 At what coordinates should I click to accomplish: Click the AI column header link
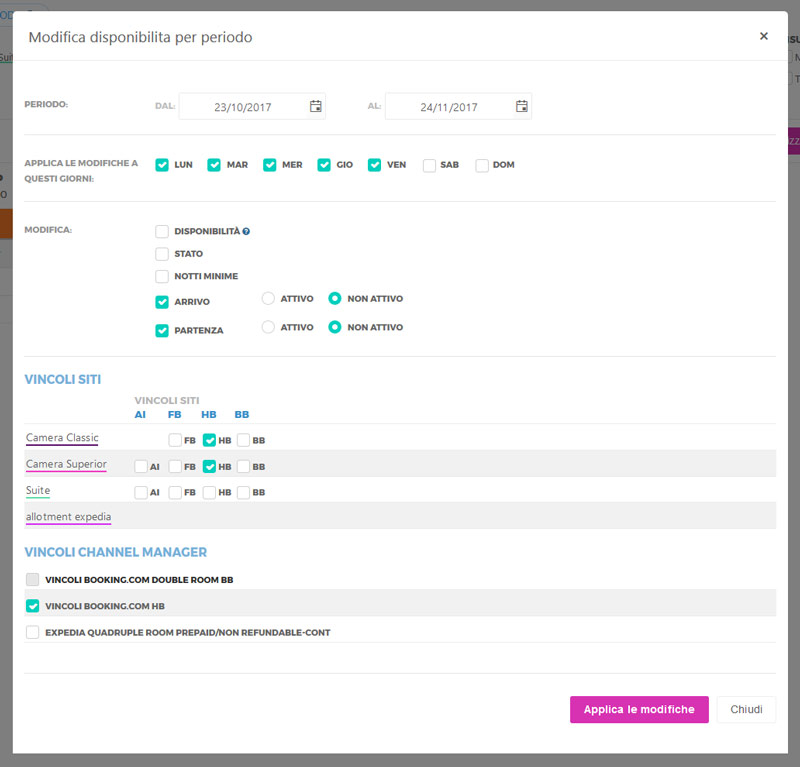[x=140, y=414]
